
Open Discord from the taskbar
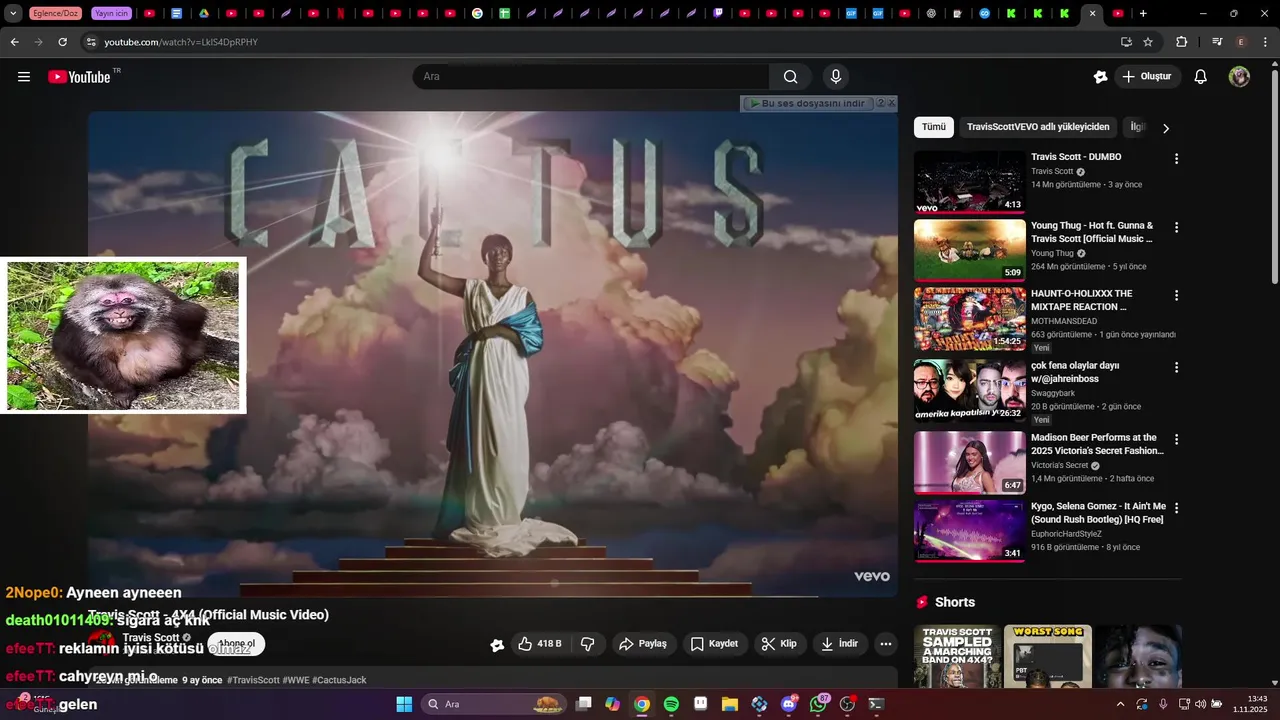tap(789, 704)
